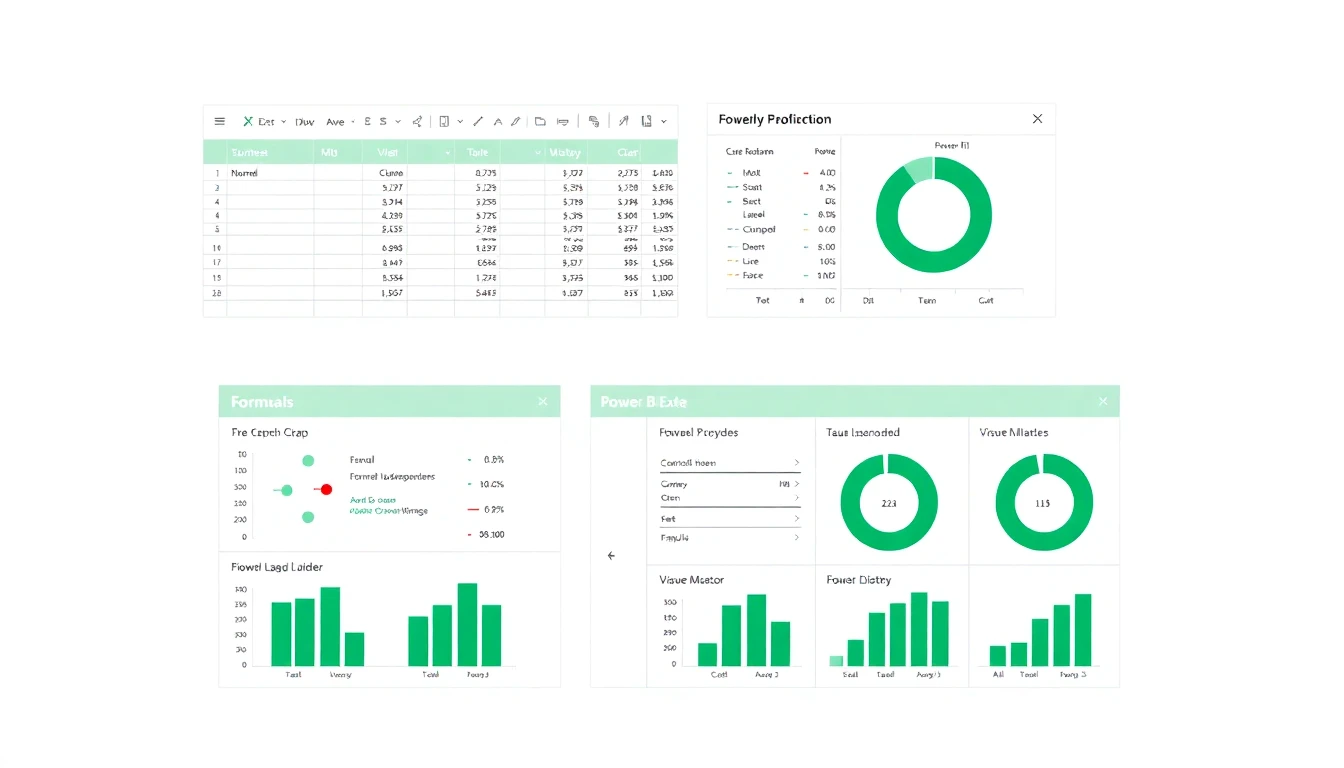The height and width of the screenshot is (768, 1344).
Task: Select the cell containing Norred
Action: [x=243, y=171]
